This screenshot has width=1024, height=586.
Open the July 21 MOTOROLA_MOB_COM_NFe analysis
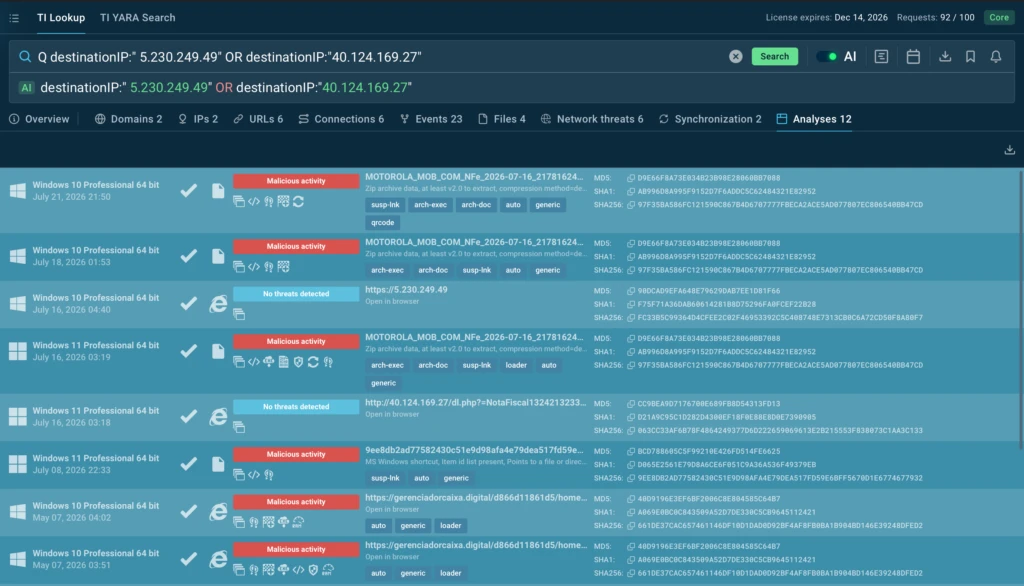(474, 176)
